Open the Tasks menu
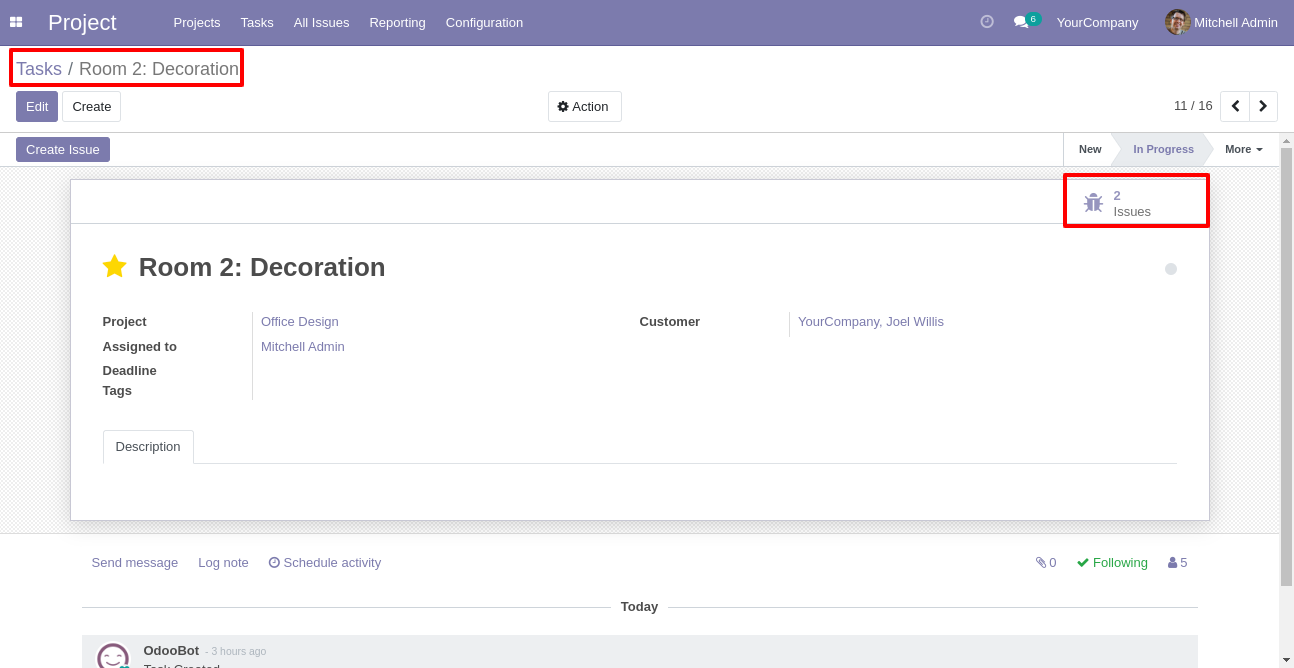This screenshot has width=1294, height=668. click(x=257, y=22)
